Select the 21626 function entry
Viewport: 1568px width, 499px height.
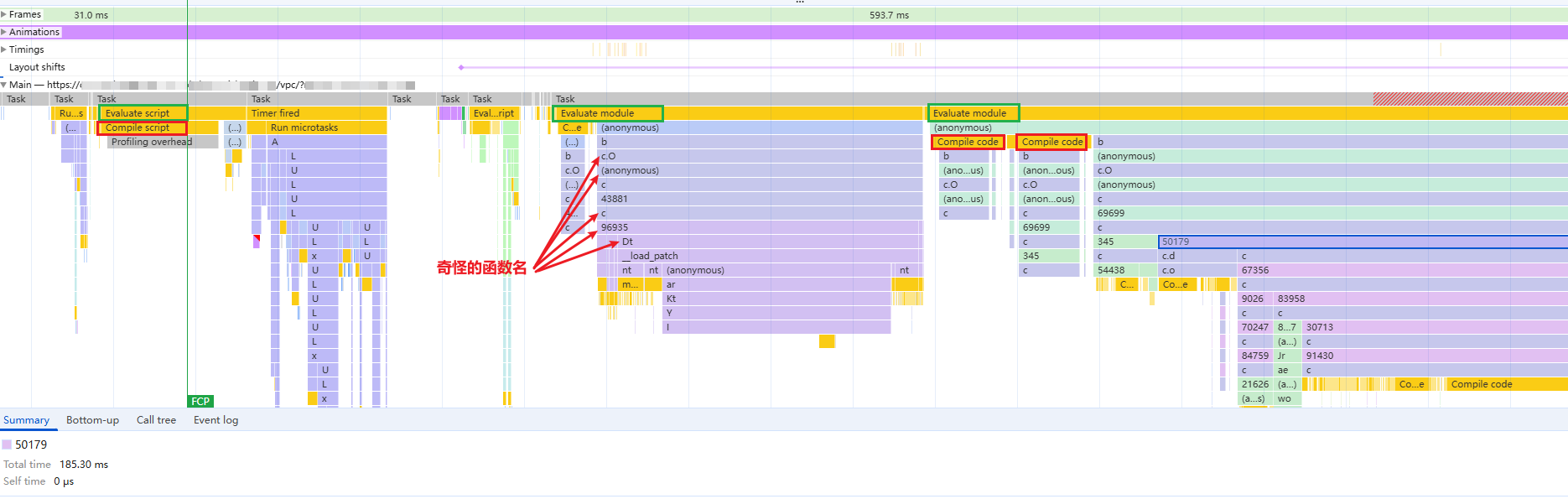[x=1255, y=384]
